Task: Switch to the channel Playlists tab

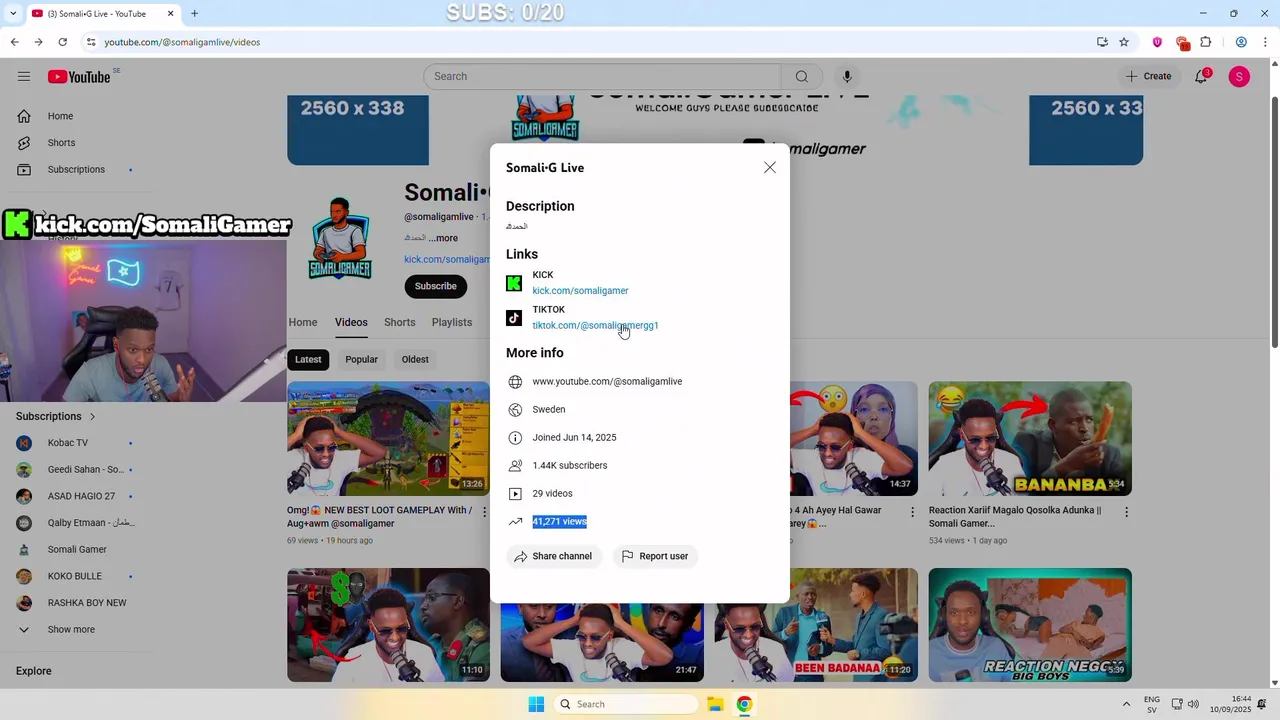Action: point(452,323)
